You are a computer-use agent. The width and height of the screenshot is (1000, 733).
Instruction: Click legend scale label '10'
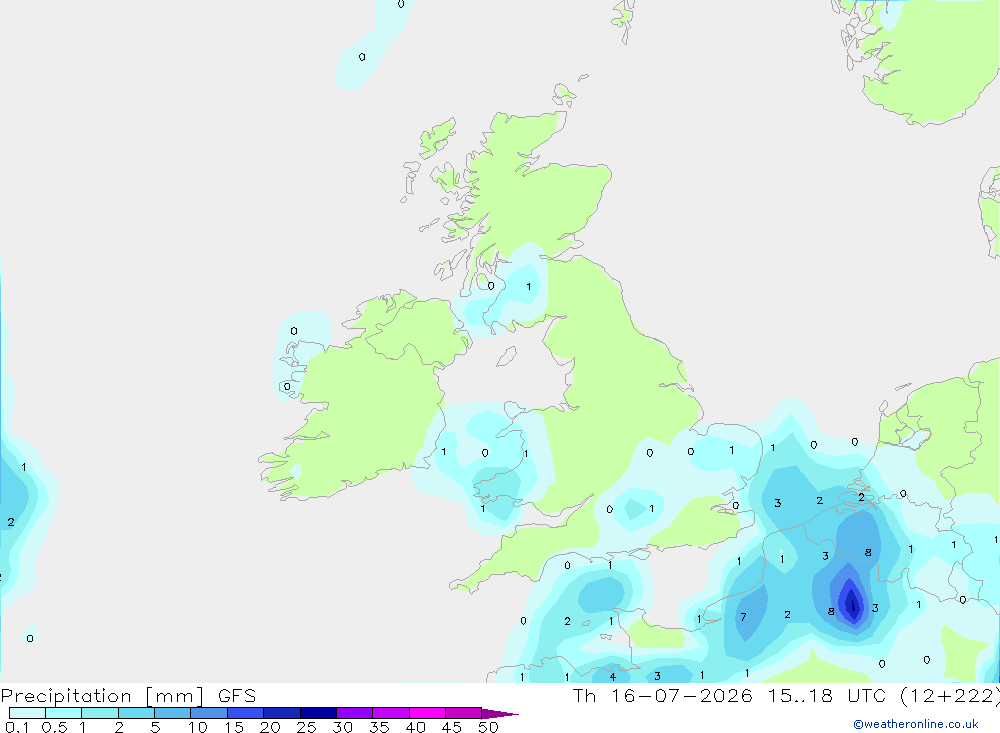[198, 727]
